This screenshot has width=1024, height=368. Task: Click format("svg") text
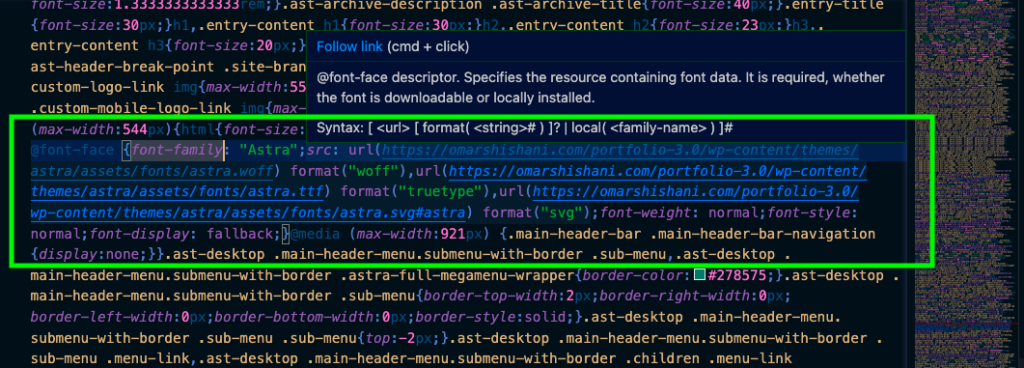click(537, 213)
